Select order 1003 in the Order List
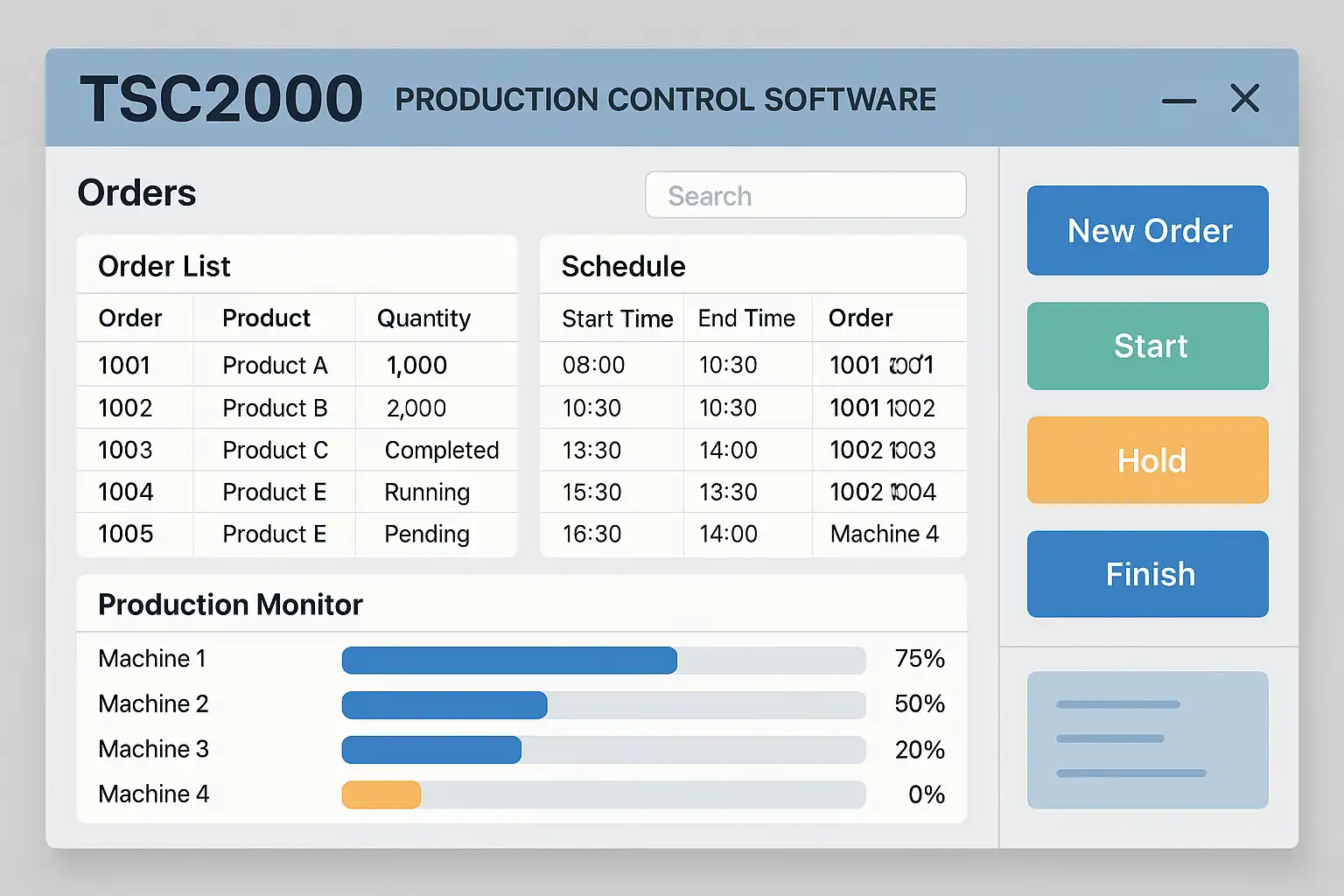This screenshot has height=896, width=1344. (x=125, y=450)
